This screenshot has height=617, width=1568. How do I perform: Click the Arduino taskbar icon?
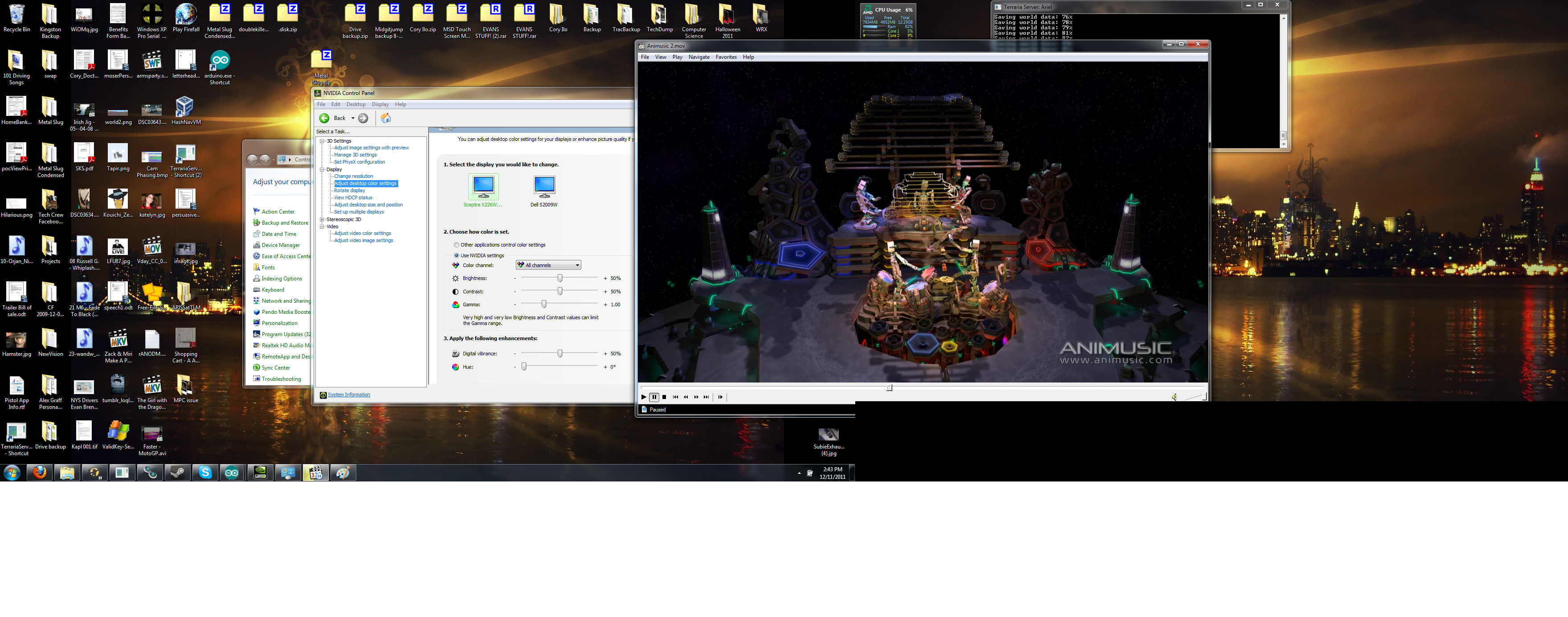click(232, 473)
